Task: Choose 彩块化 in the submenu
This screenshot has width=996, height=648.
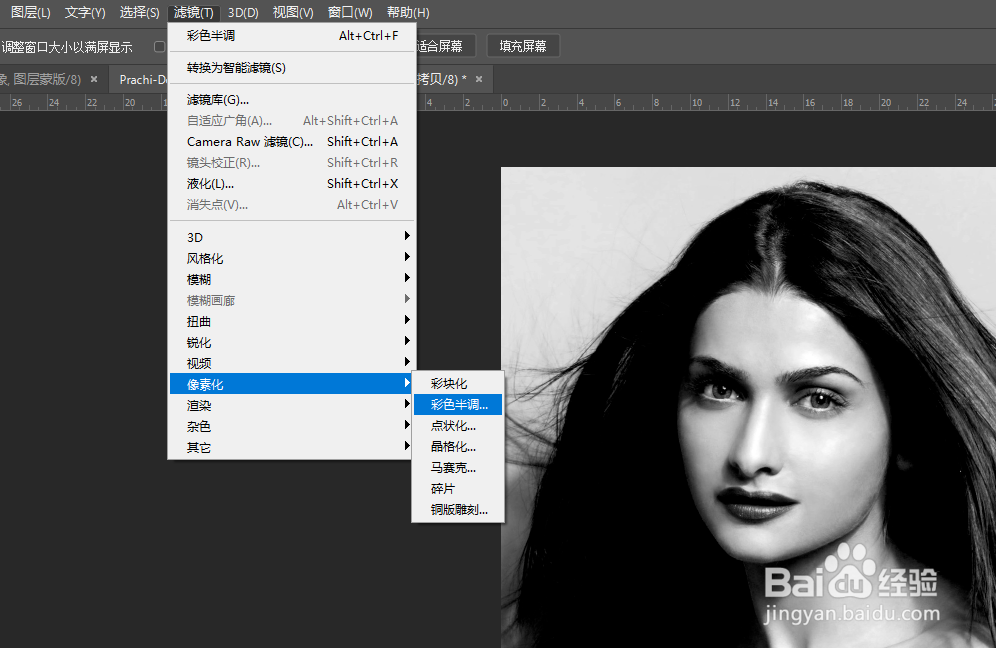Action: pos(458,383)
